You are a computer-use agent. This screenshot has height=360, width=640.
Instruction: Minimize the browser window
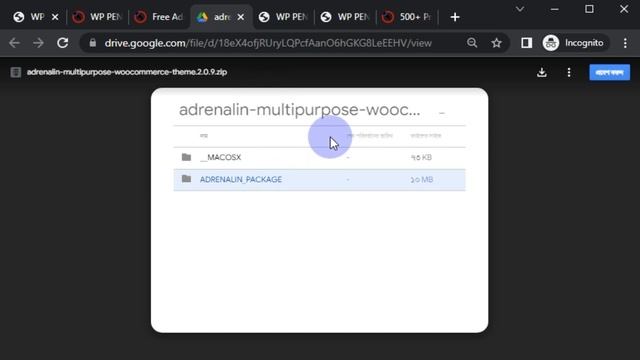[555, 9]
